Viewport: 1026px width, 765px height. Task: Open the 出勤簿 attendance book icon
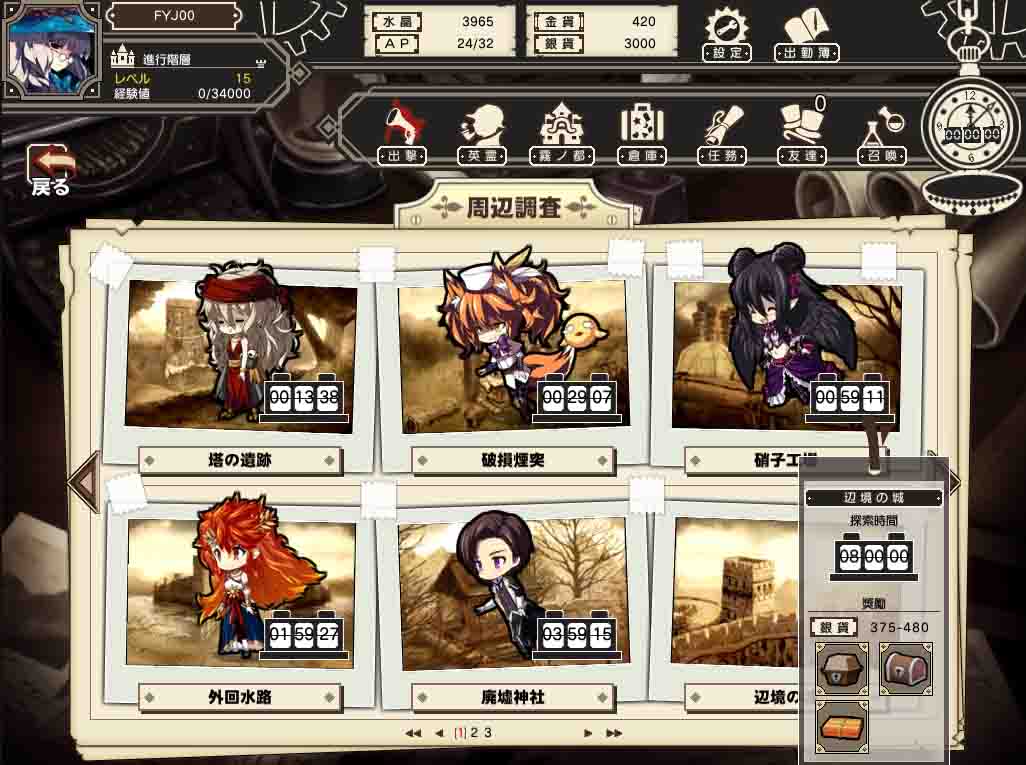[807, 35]
